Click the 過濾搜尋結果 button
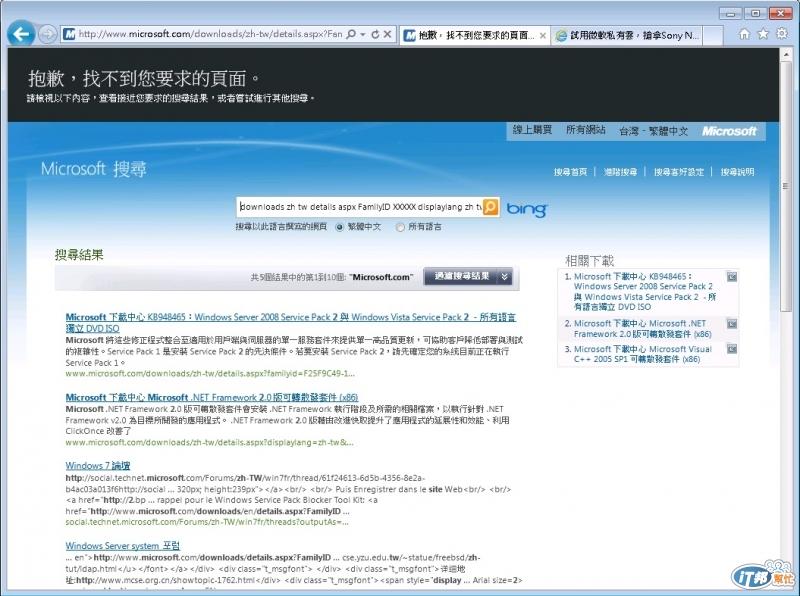The width and height of the screenshot is (800, 596). (461, 277)
